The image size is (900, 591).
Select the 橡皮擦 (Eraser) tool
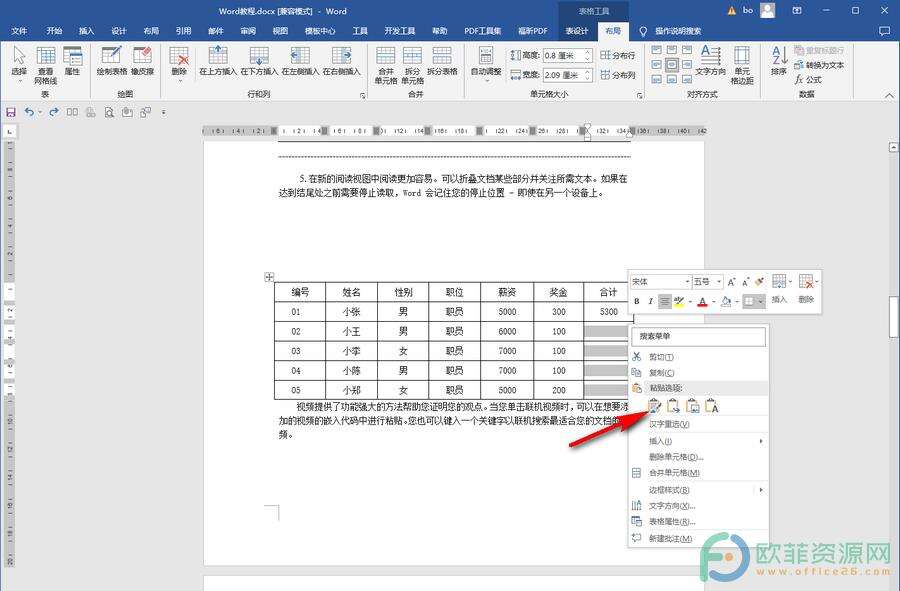pos(140,58)
